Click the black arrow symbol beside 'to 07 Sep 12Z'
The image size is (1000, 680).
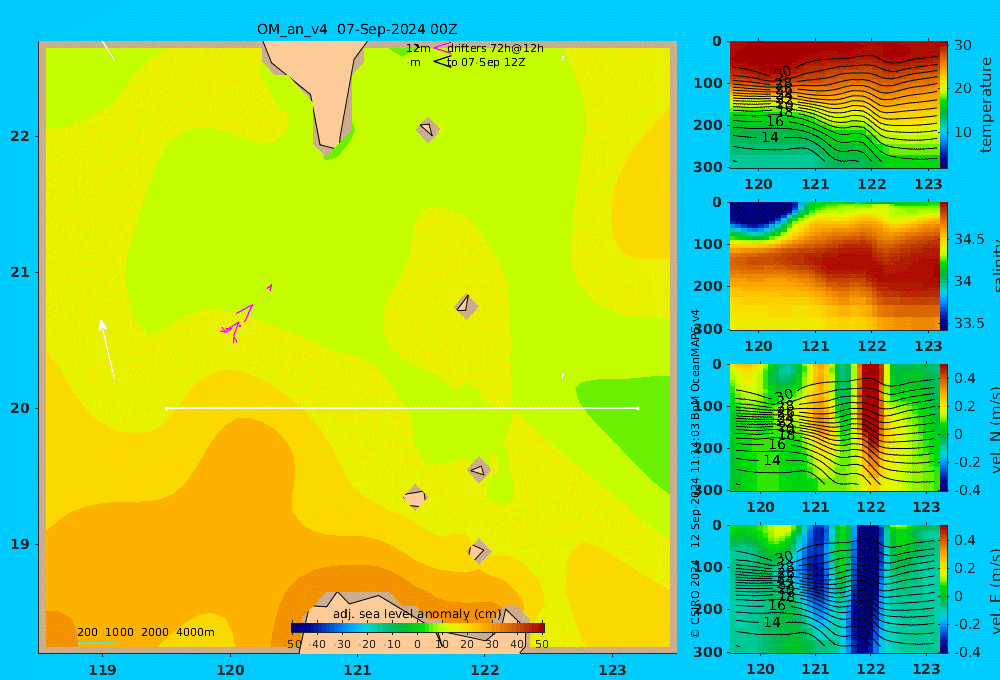pos(442,62)
